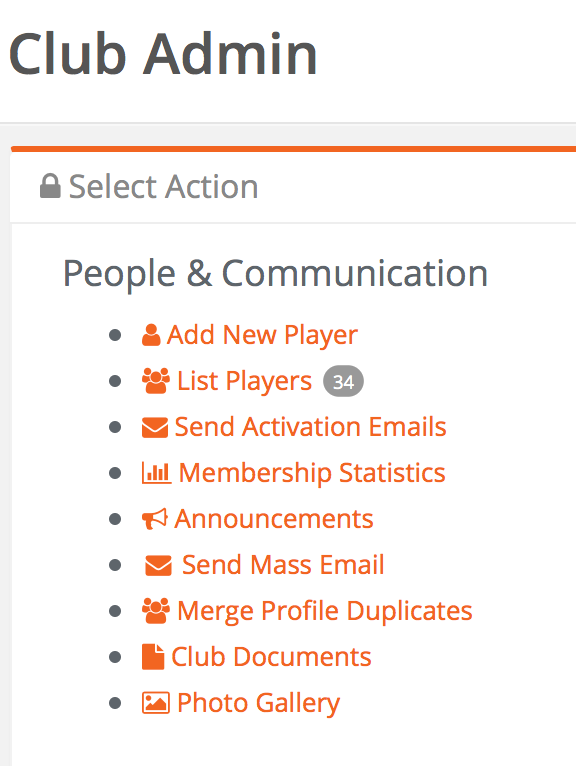Click the group icon for Merge Profile Duplicates
Viewport: 576px width, 766px height.
(x=156, y=611)
